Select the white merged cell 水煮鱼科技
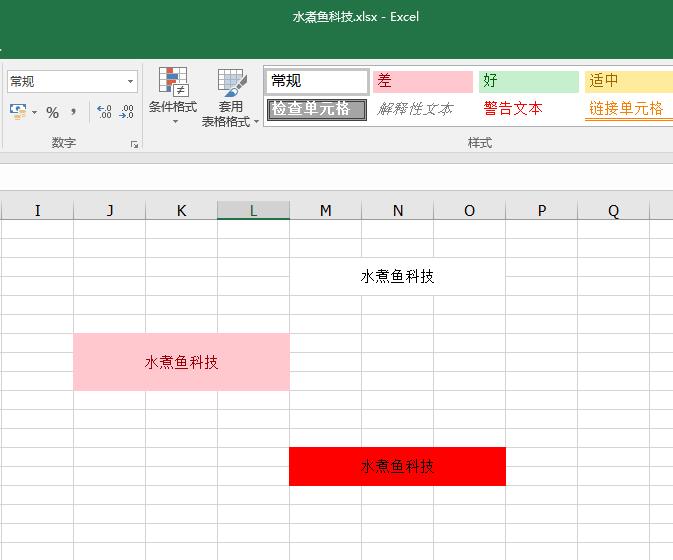This screenshot has height=560, width=673. point(397,276)
